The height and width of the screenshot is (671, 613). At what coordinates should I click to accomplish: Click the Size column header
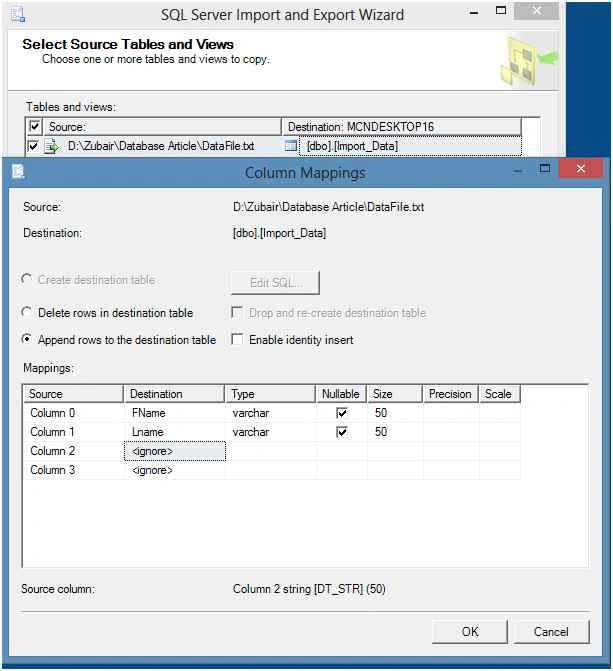point(395,394)
